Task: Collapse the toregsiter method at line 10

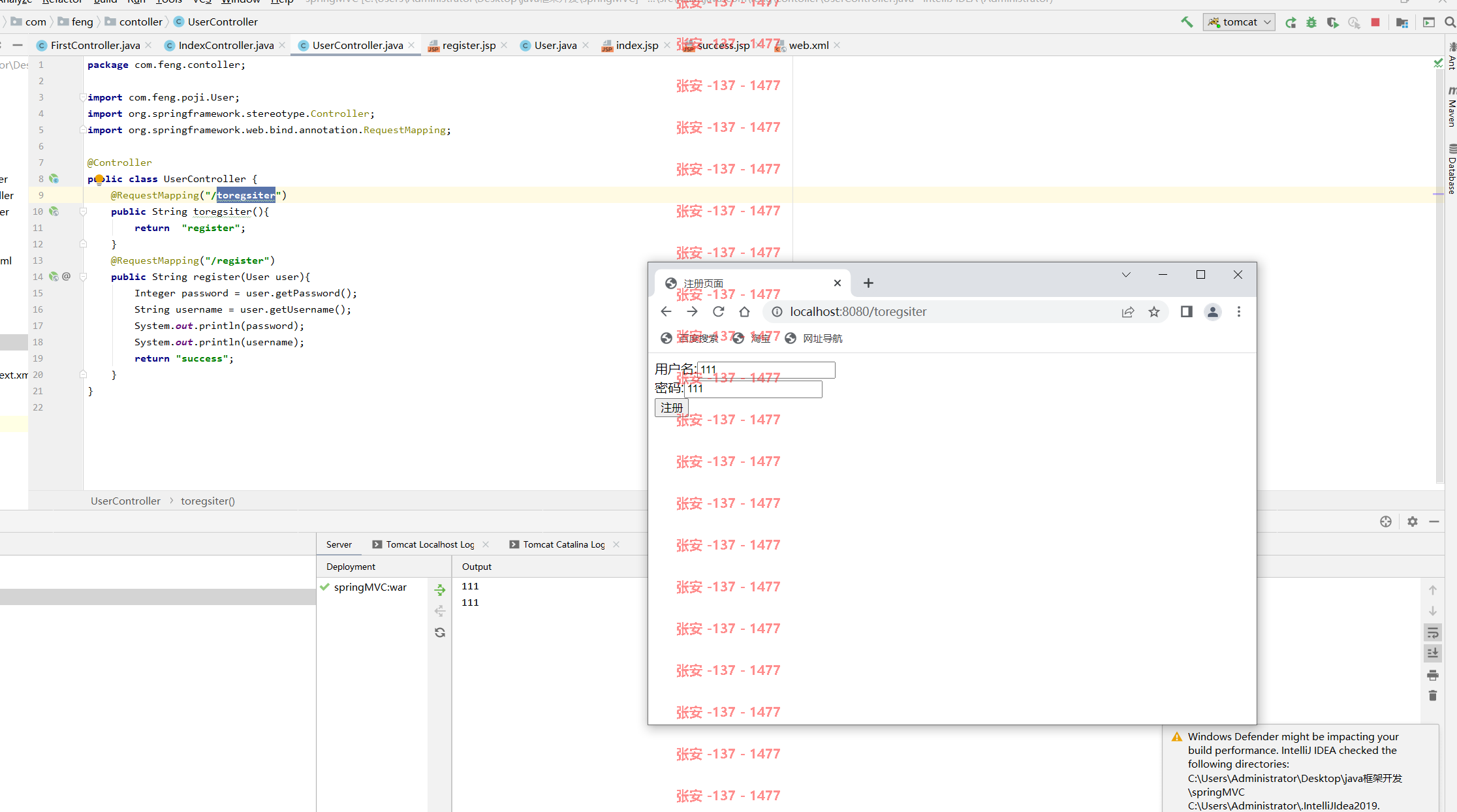Action: coord(83,211)
